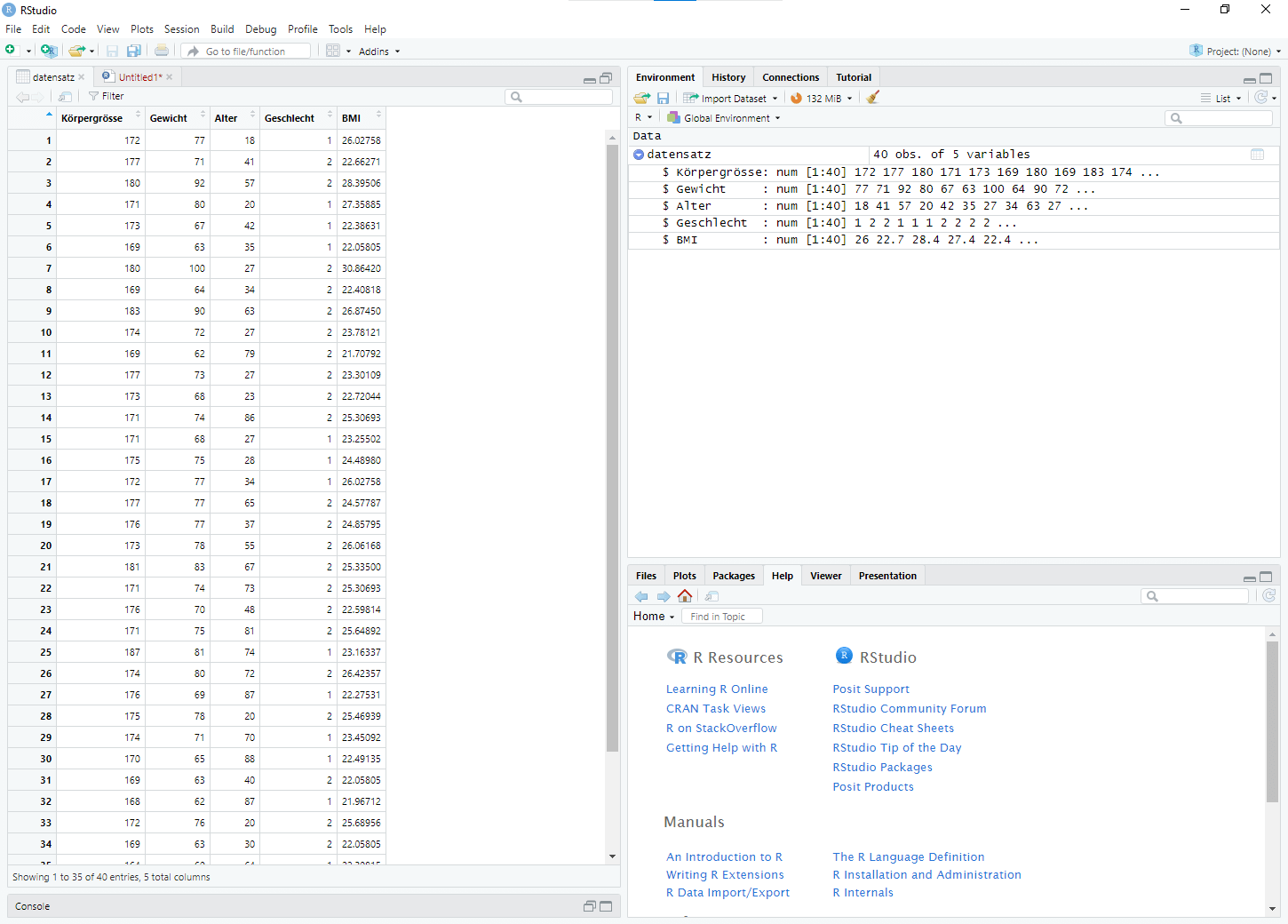This screenshot has width=1288, height=924.
Task: Minimize the Environment pane
Action: pyautogui.click(x=1250, y=79)
